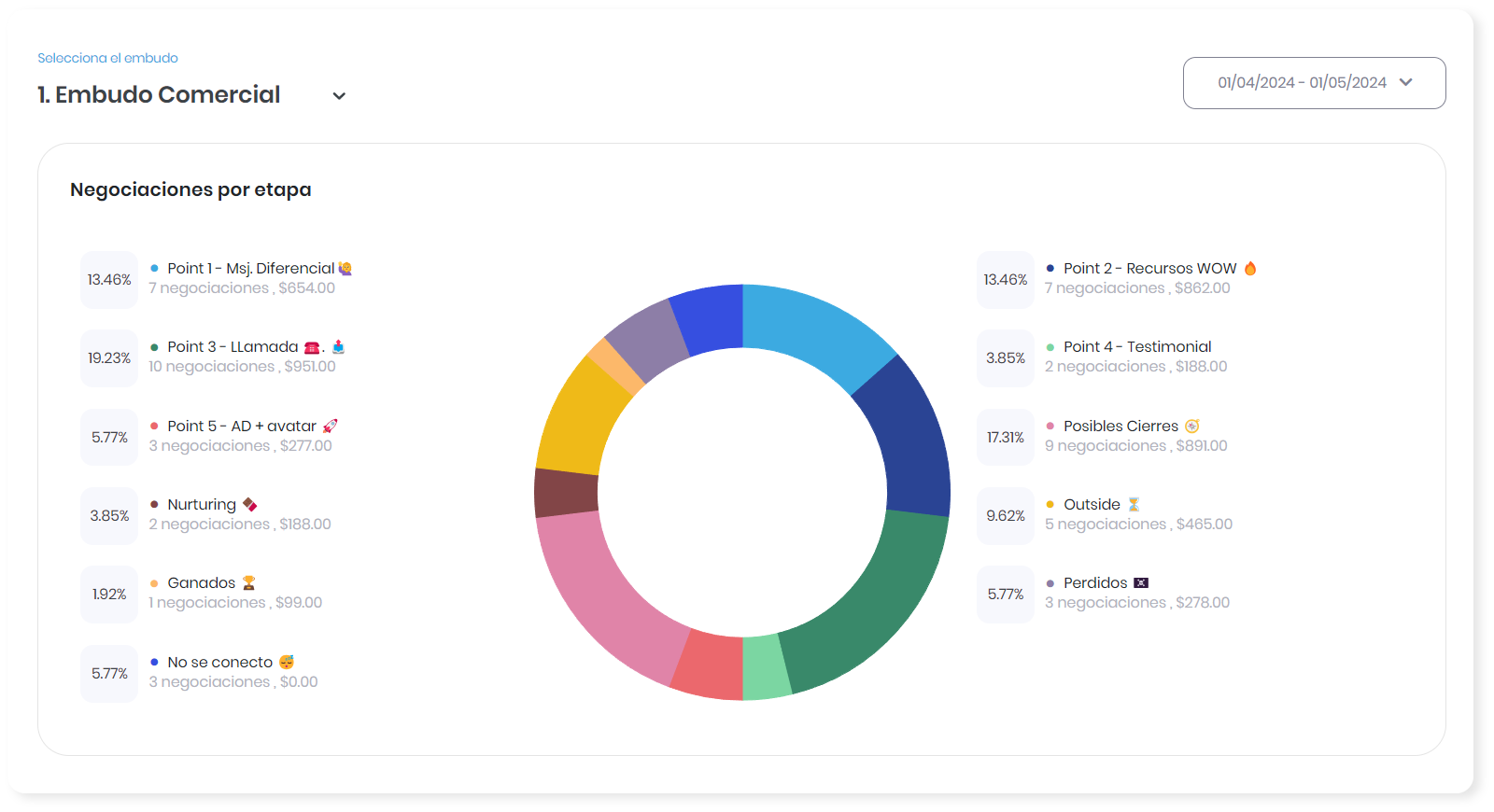1494x812 pixels.
Task: Click the fire emoji next to Point 2 - Recursos WOW
Action: [x=1250, y=269]
